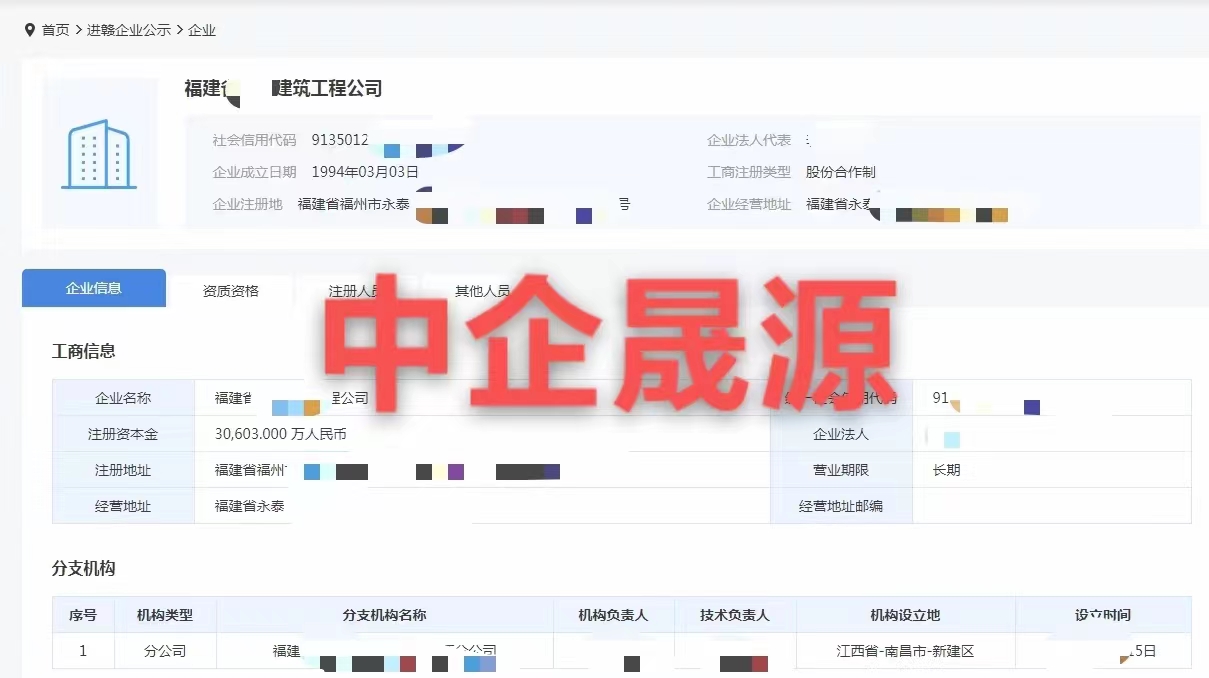The width and height of the screenshot is (1209, 678).
Task: Click the 经营地址邮编 label cell
Action: point(841,506)
